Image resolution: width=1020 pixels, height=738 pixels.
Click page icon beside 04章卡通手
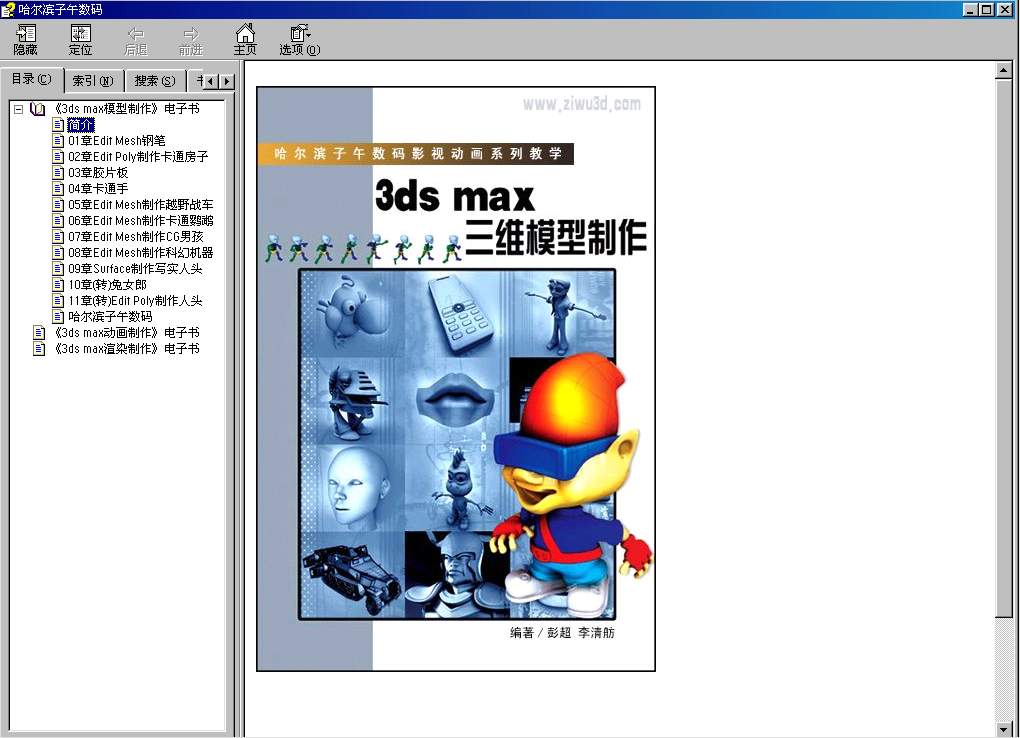pos(58,189)
